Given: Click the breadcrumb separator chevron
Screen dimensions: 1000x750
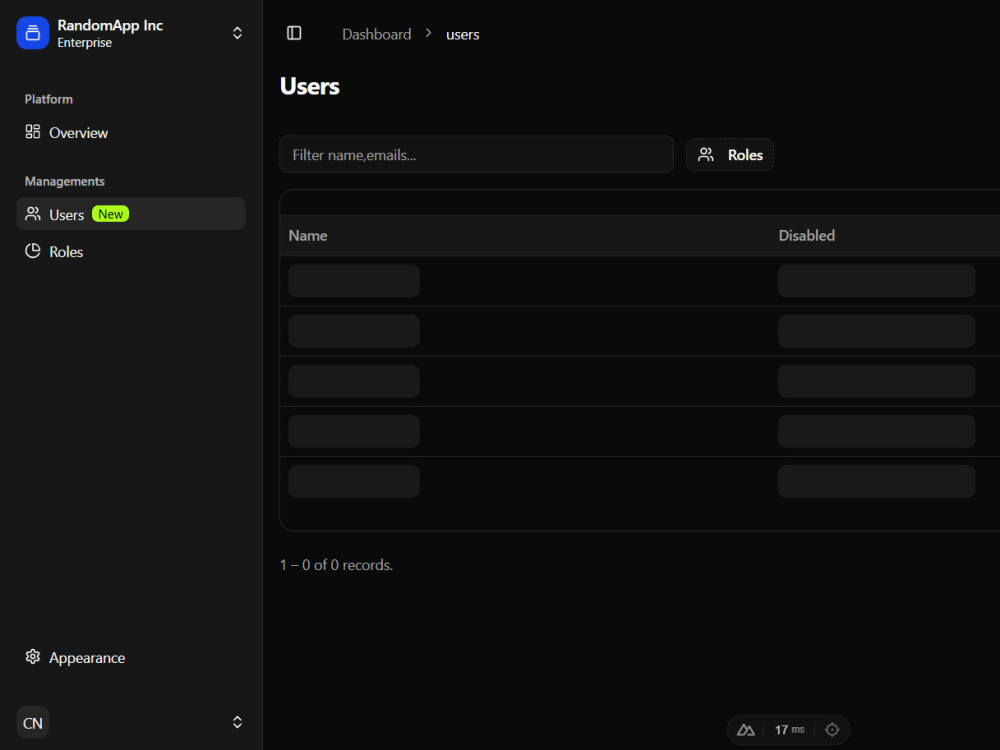Looking at the screenshot, I should pos(429,33).
